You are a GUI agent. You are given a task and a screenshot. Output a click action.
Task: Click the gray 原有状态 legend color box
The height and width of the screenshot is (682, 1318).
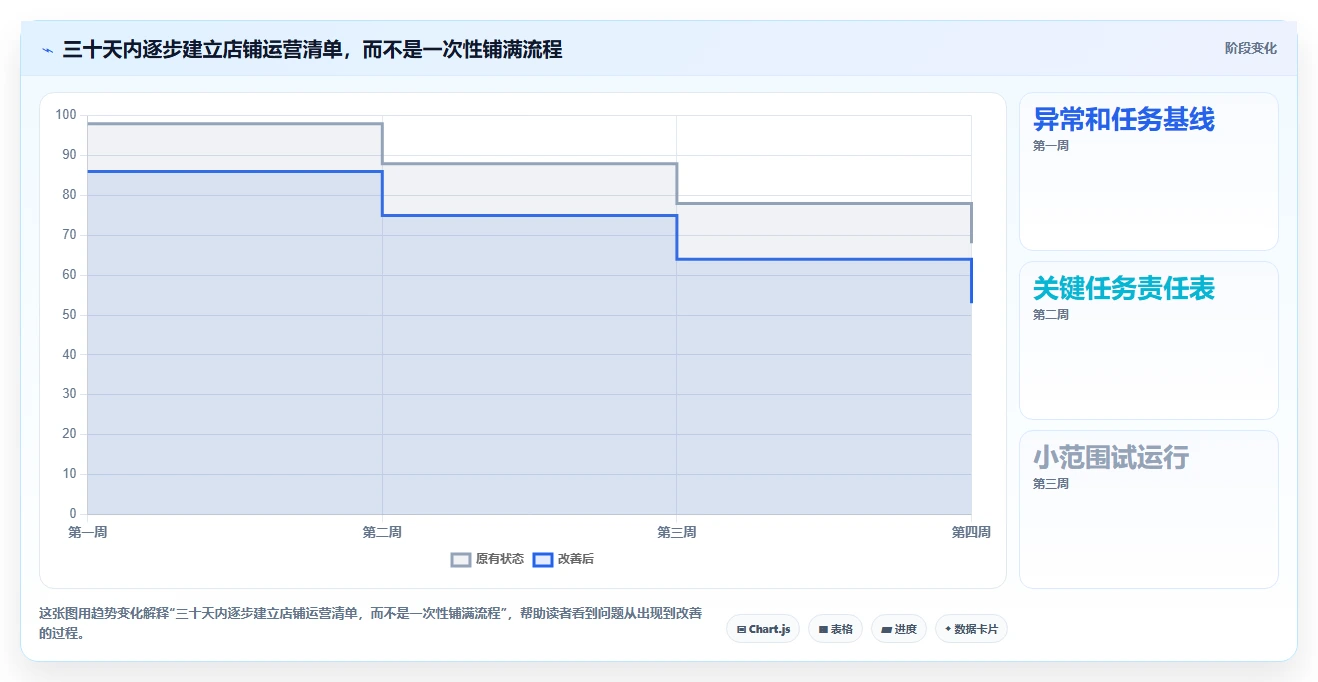click(461, 559)
